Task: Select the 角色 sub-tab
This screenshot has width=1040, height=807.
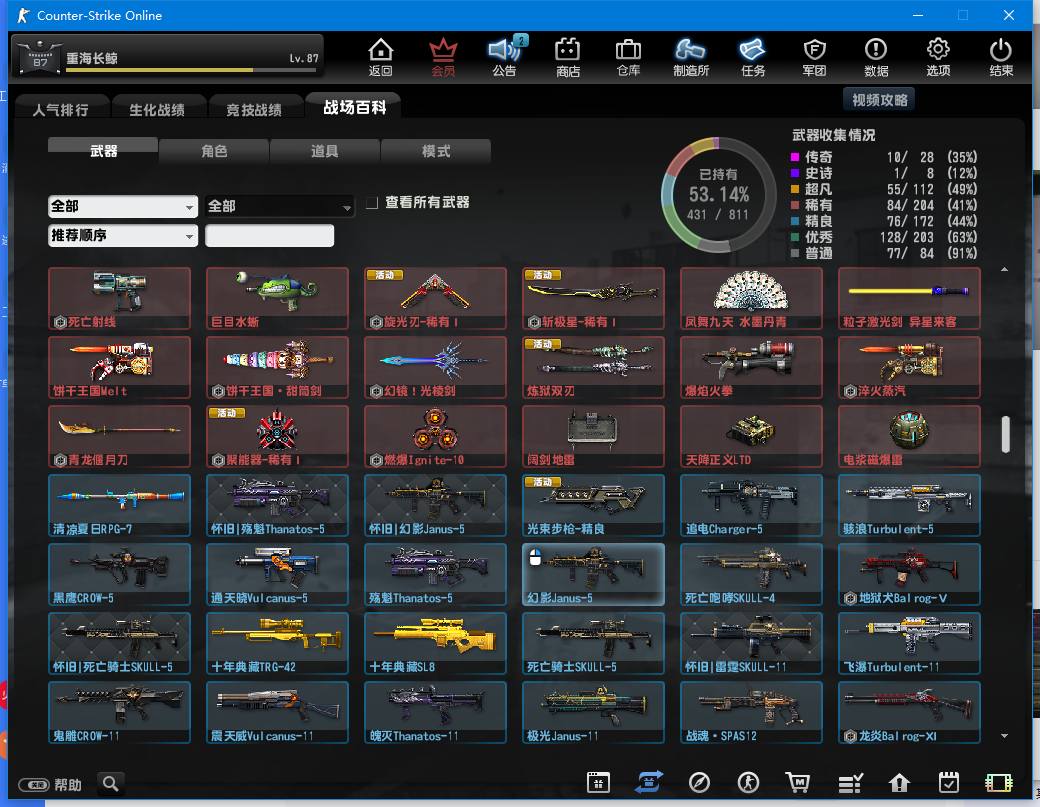Action: coord(214,151)
